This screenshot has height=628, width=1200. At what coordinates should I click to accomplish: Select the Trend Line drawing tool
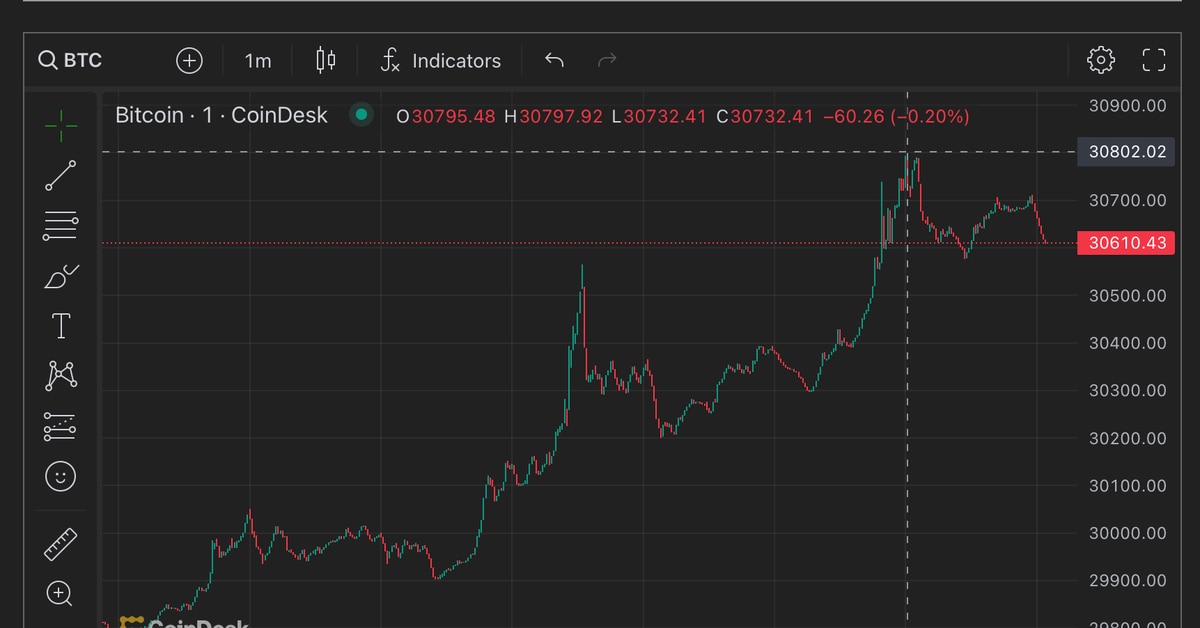pos(60,175)
